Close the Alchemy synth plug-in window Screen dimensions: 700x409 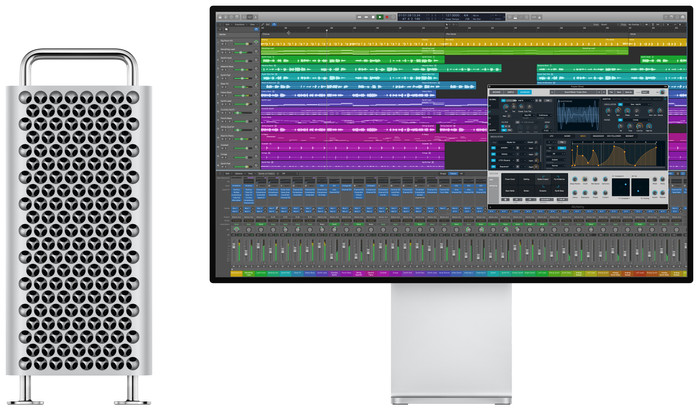click(x=490, y=86)
